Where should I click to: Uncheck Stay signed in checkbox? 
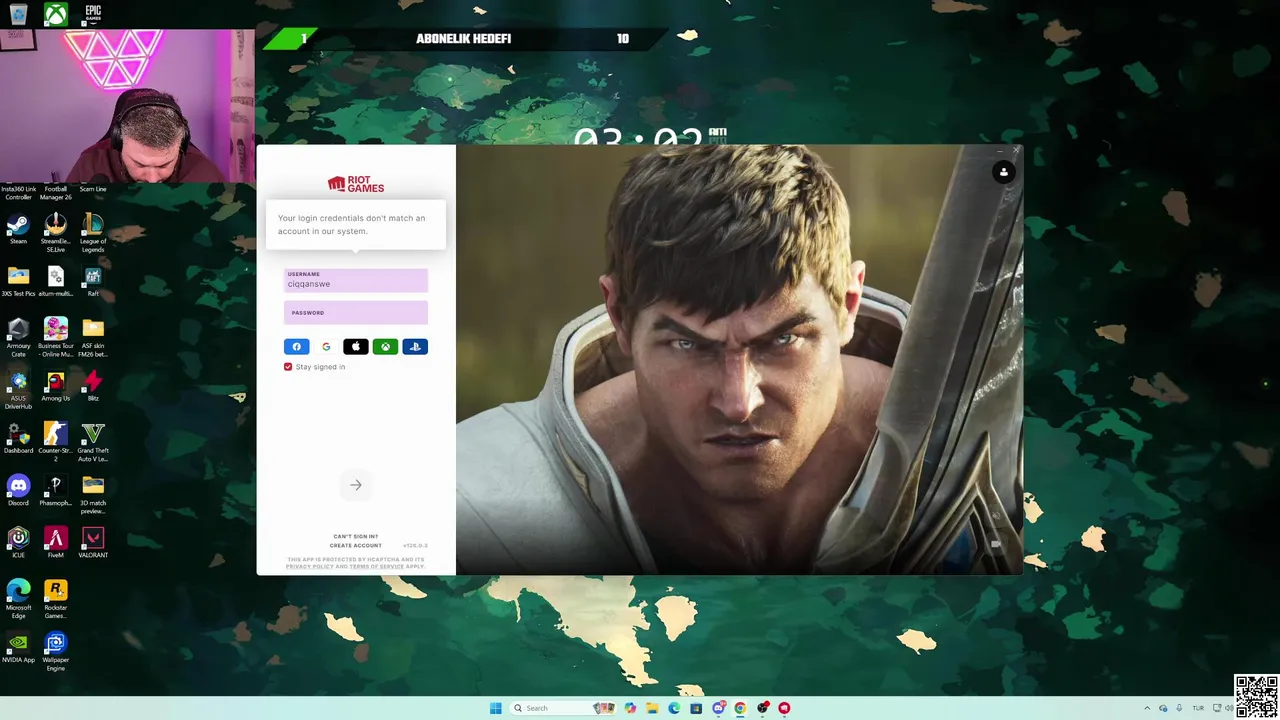(x=288, y=367)
